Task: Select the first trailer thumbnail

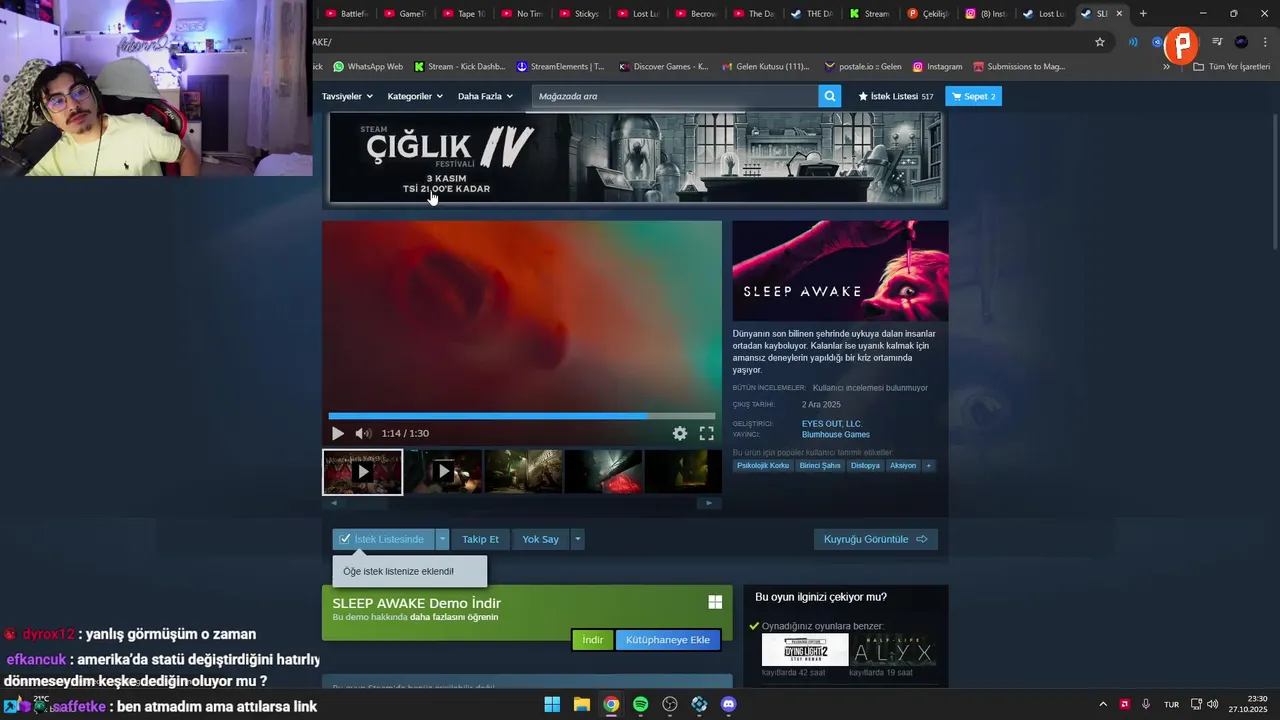Action: [x=362, y=472]
